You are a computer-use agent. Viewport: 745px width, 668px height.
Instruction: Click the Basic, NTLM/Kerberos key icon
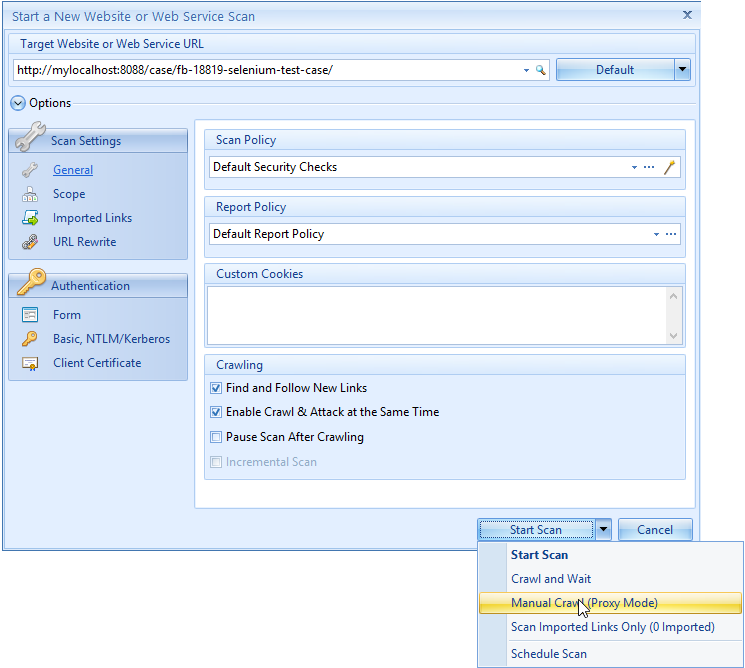pos(30,339)
